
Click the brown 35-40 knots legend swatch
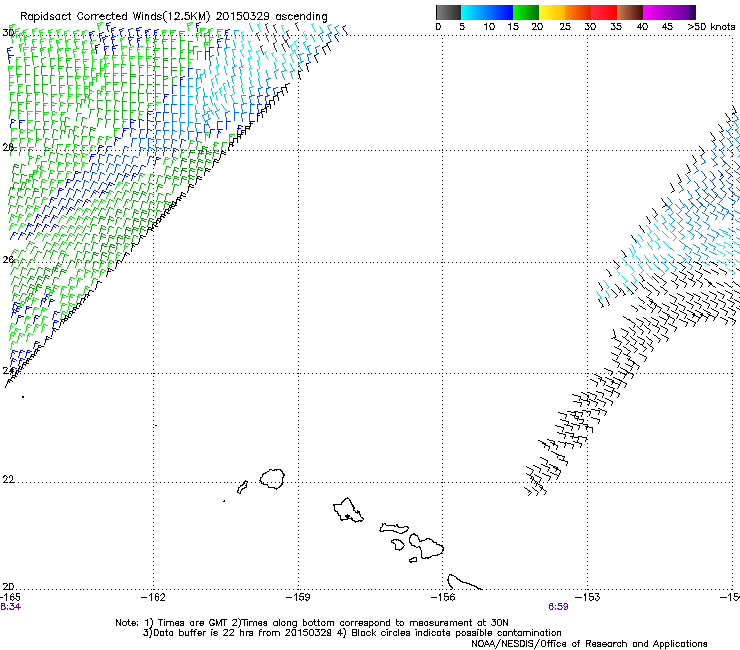[x=630, y=12]
